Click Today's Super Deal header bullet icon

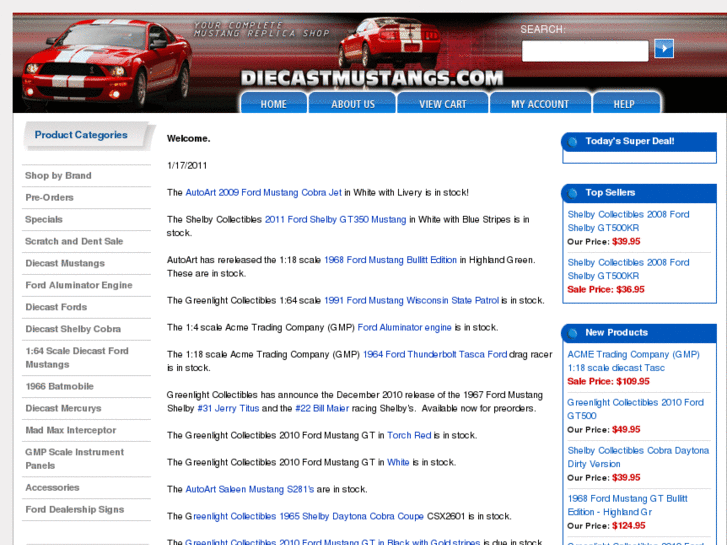coord(573,142)
